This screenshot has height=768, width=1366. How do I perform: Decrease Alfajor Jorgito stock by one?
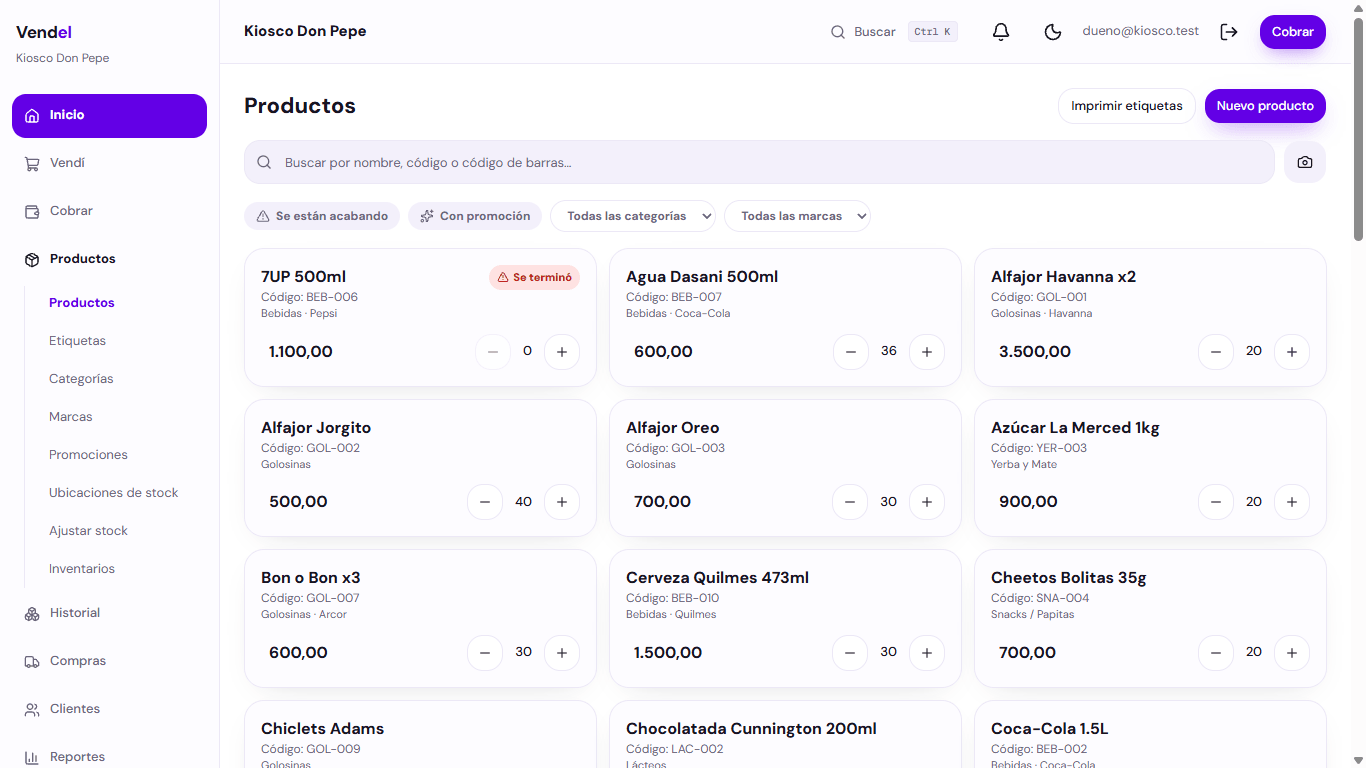pyautogui.click(x=485, y=502)
